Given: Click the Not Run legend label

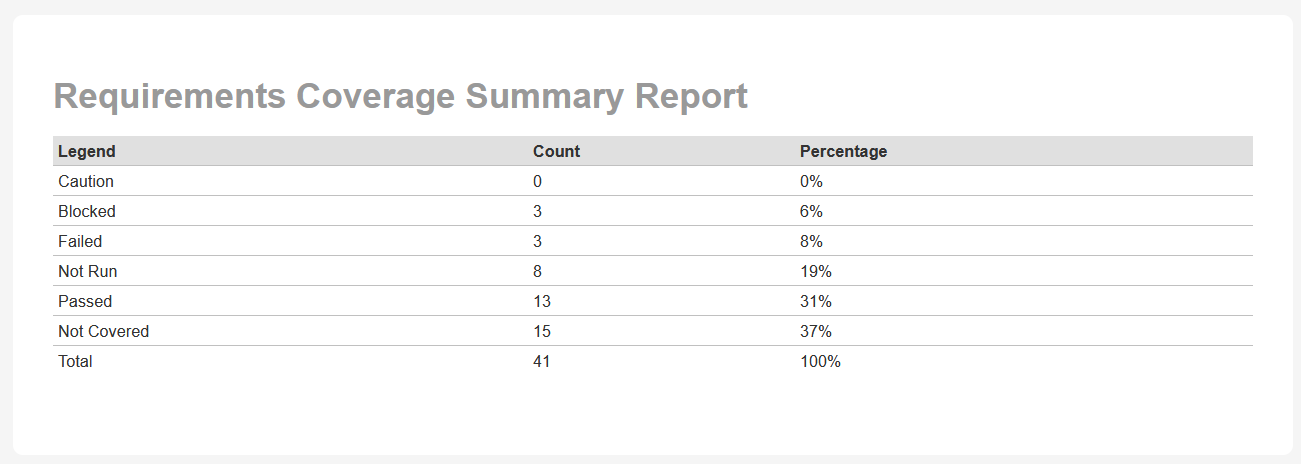Looking at the screenshot, I should 88,272.
